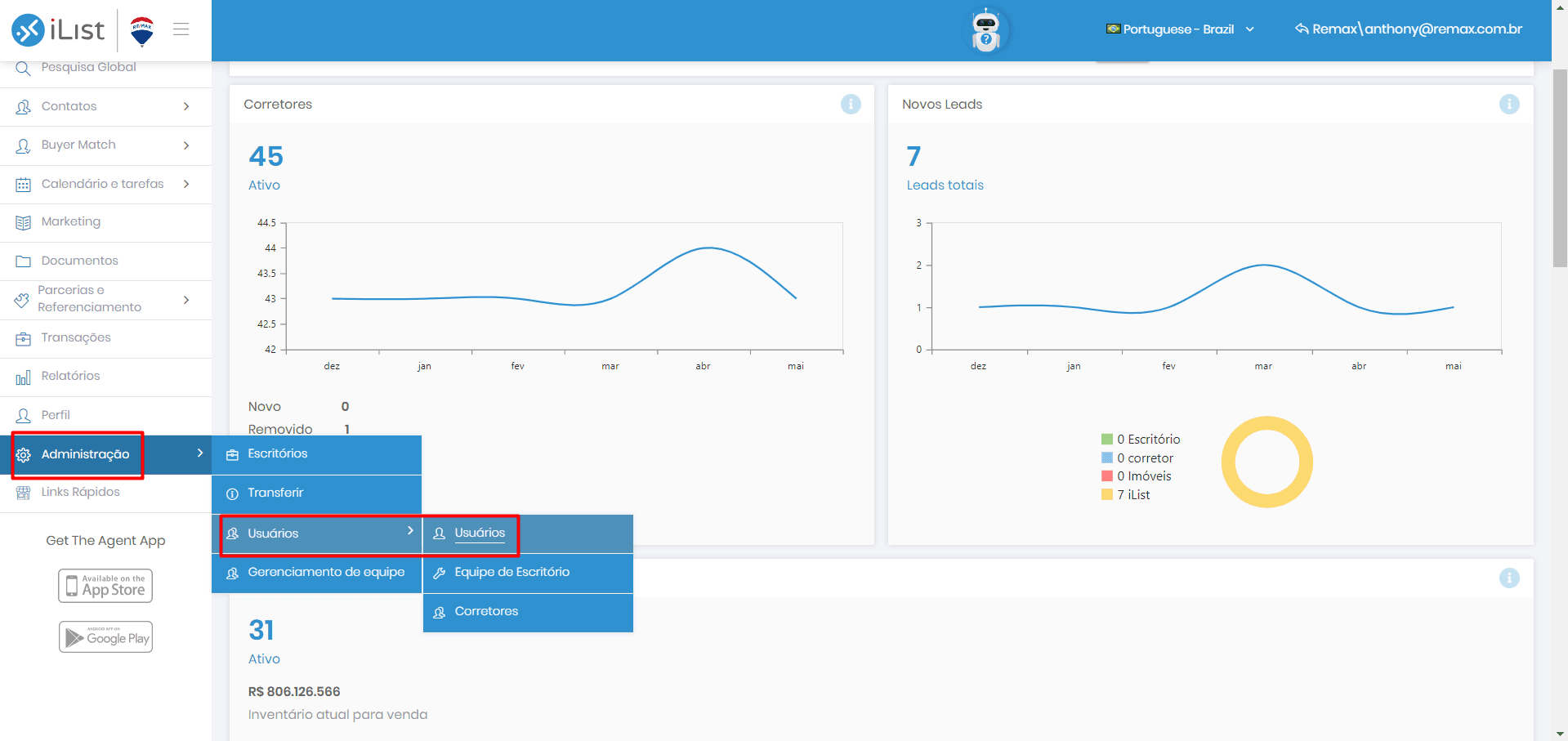The height and width of the screenshot is (741, 1568).
Task: Select Transferir menu entry
Action: coord(316,493)
